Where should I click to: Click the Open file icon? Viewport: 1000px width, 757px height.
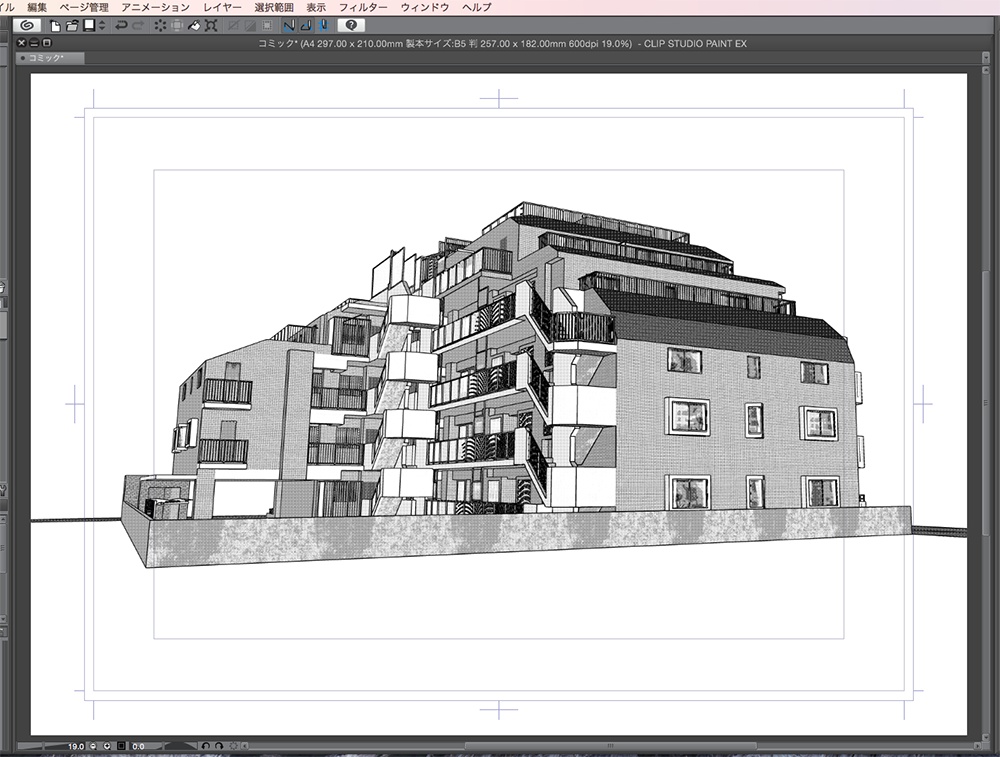[x=72, y=25]
